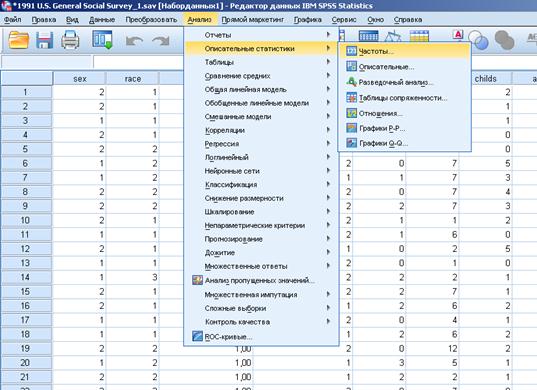Open the Прямой маркетинг menu
537x390 pixels.
pos(253,20)
